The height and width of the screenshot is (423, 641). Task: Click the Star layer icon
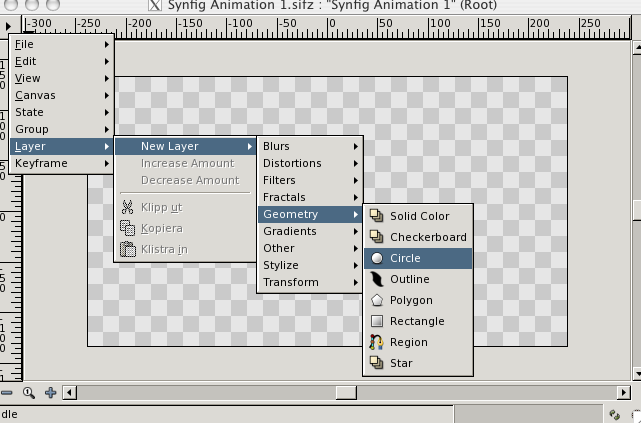click(377, 363)
